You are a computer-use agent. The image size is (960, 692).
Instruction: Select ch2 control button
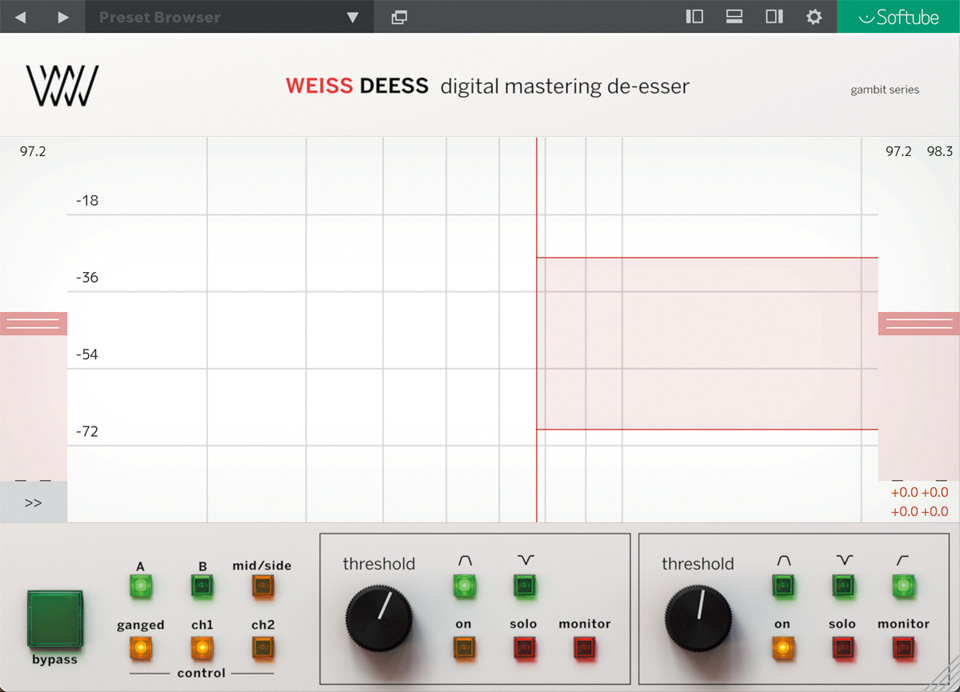point(263,647)
